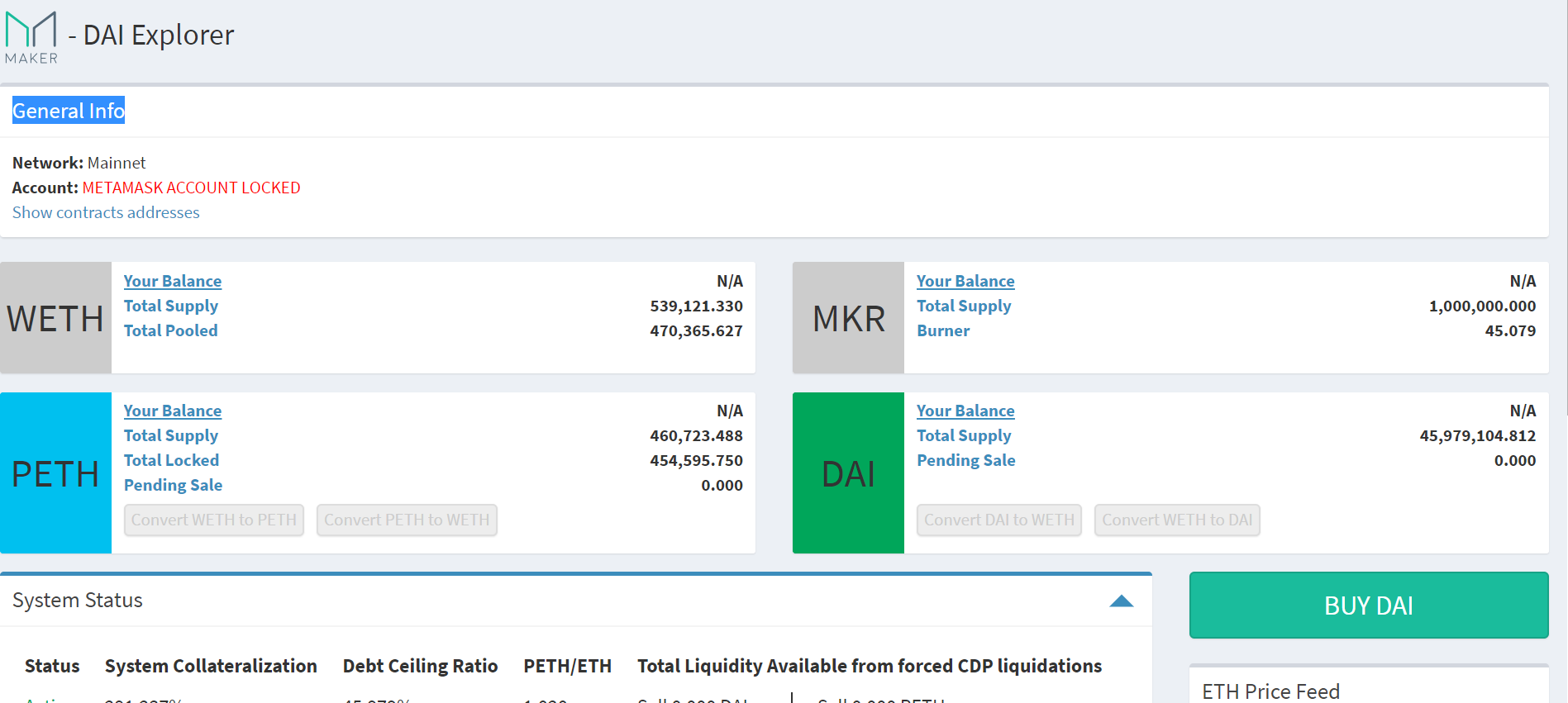Click value 460,723.488 in PETH card
Viewport: 1568px width, 703px height.
pyautogui.click(x=696, y=435)
